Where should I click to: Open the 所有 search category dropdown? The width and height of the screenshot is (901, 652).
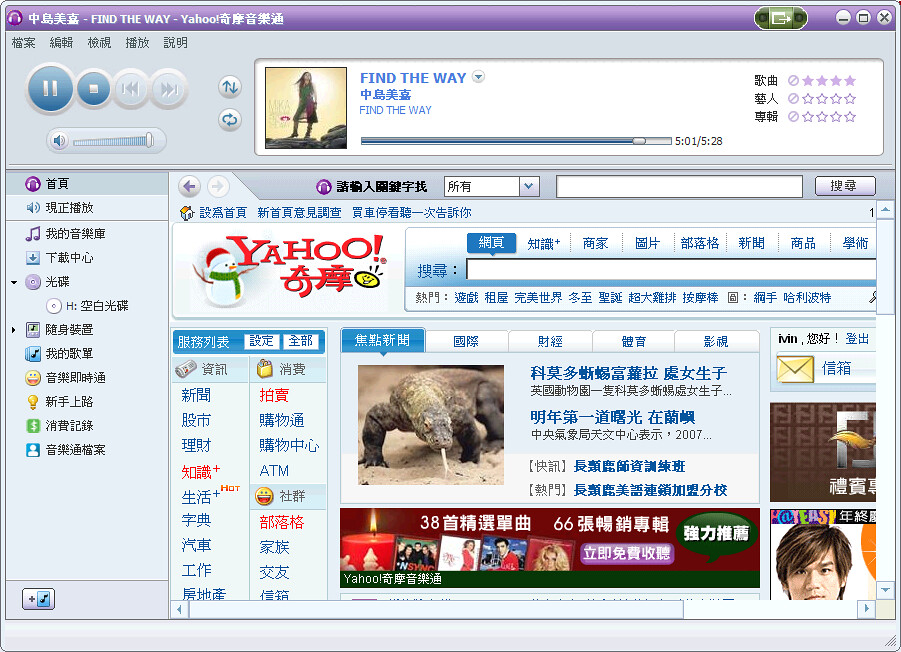529,187
